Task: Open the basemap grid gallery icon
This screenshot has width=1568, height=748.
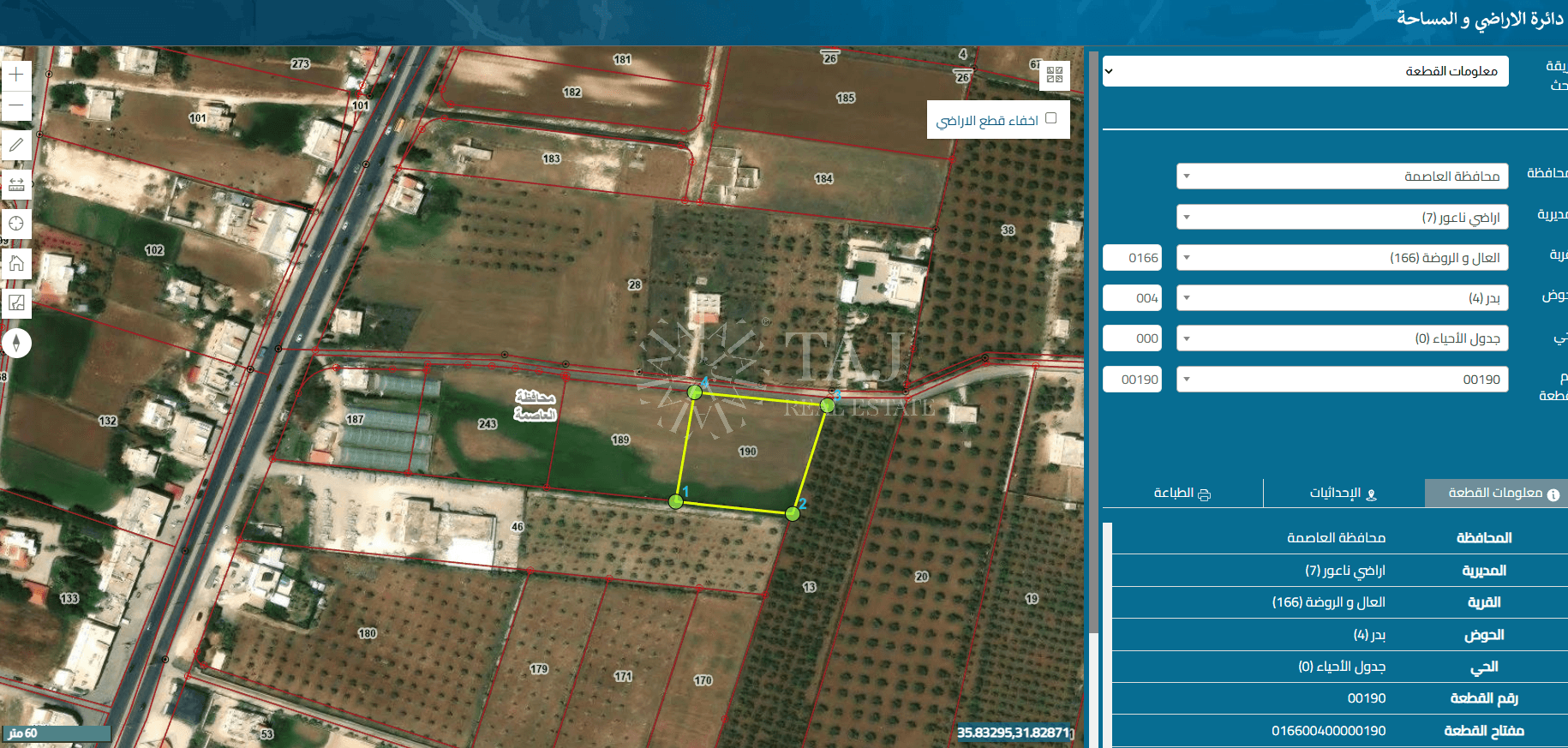Action: click(1055, 75)
